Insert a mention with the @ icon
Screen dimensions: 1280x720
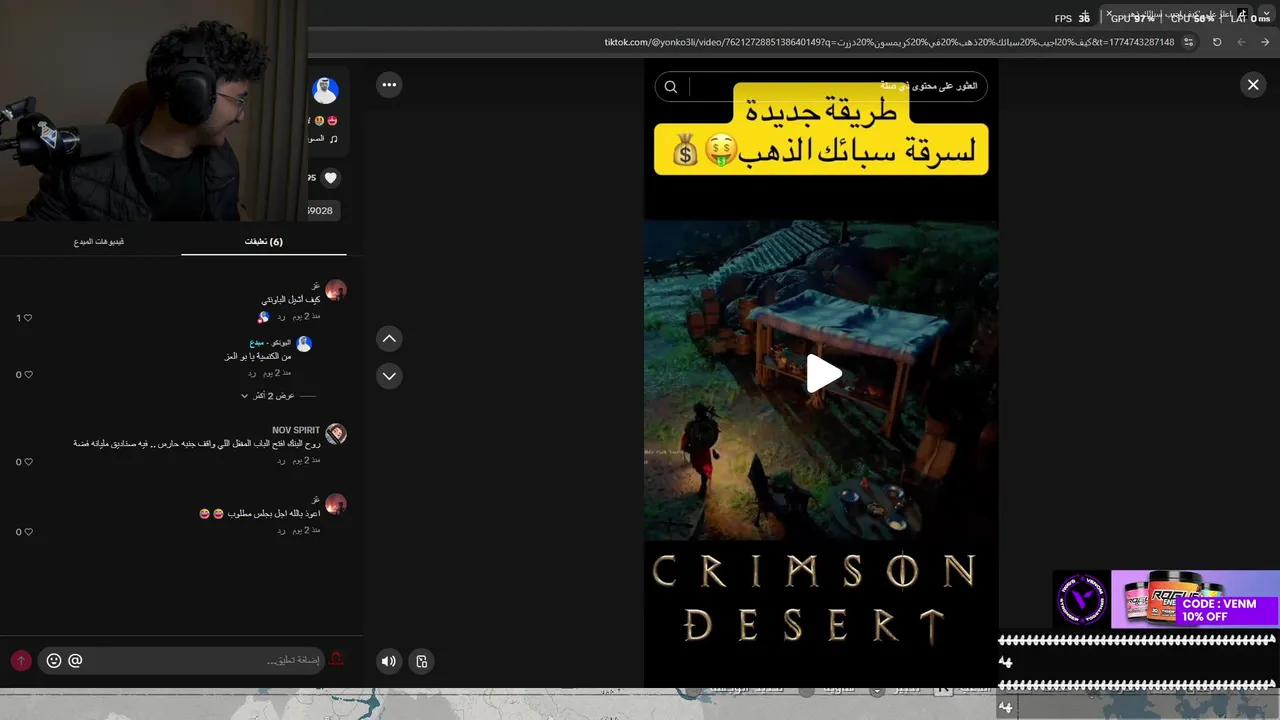75,660
